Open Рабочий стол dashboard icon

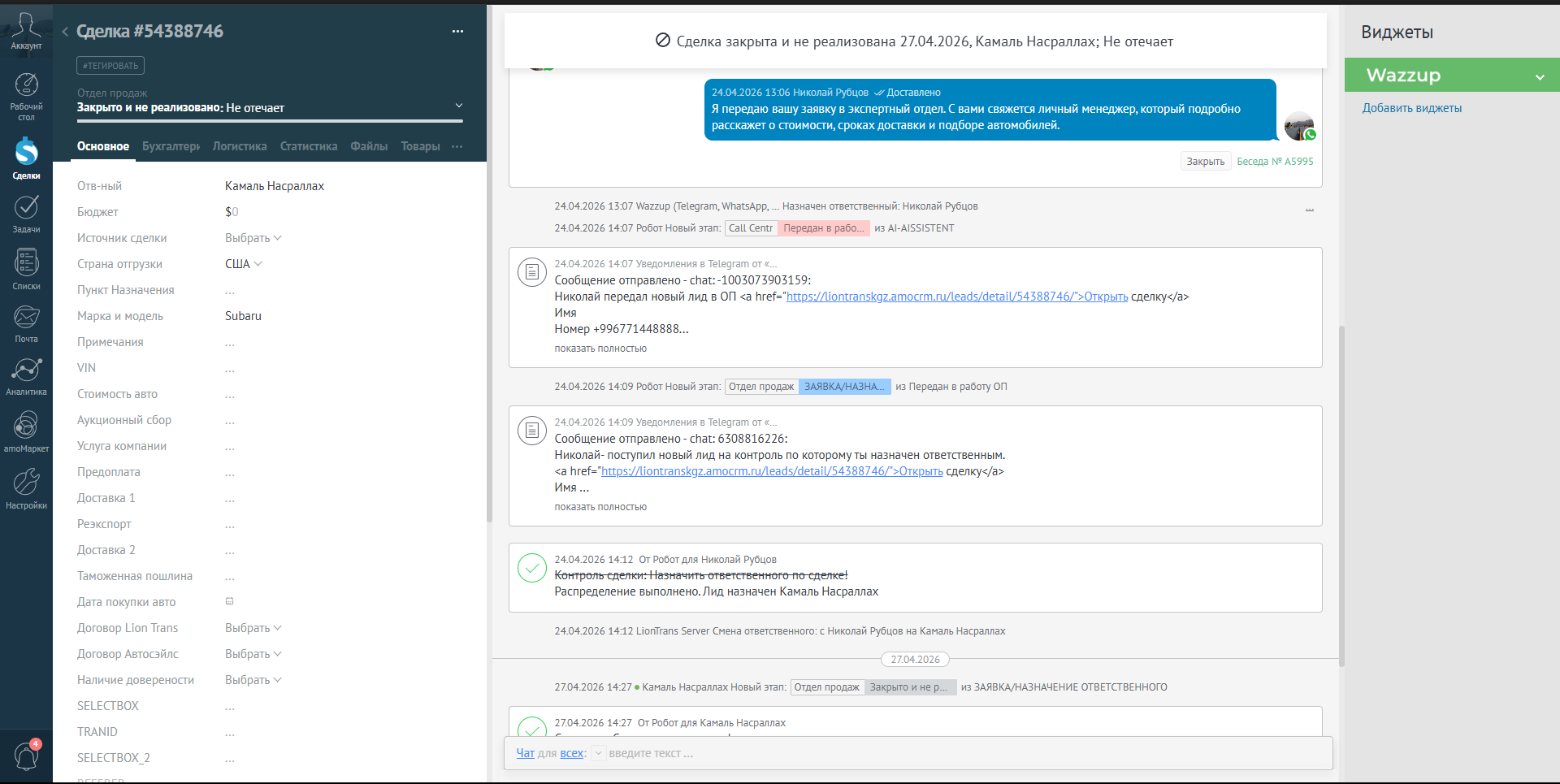(26, 96)
